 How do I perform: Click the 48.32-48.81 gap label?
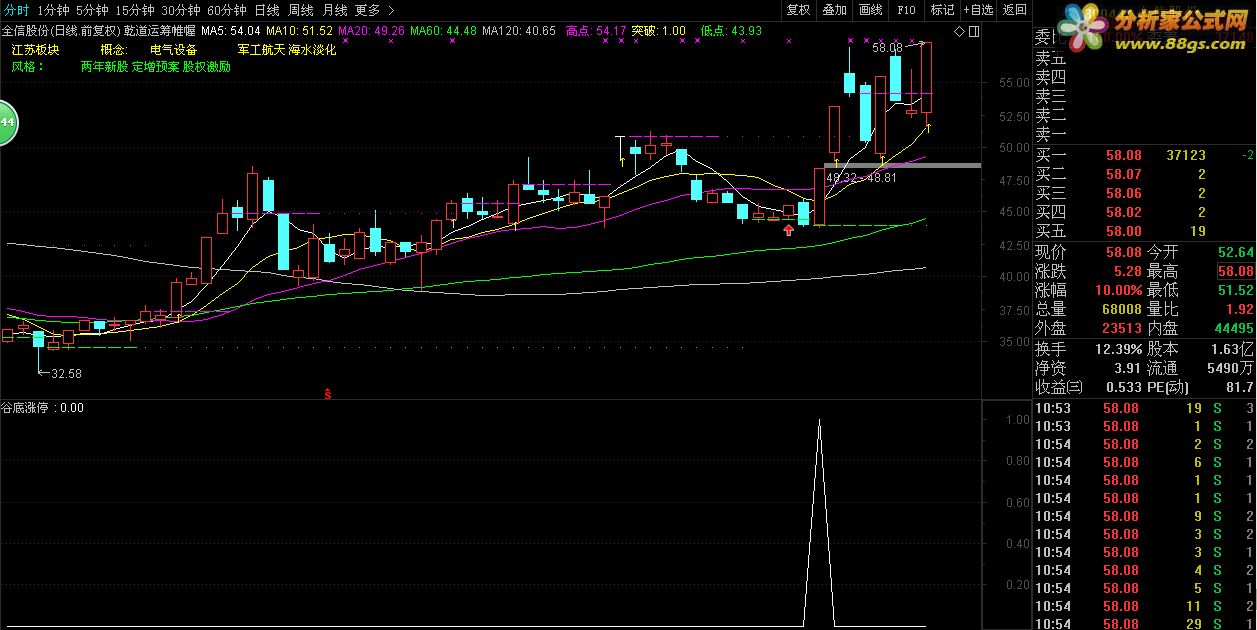(862, 177)
